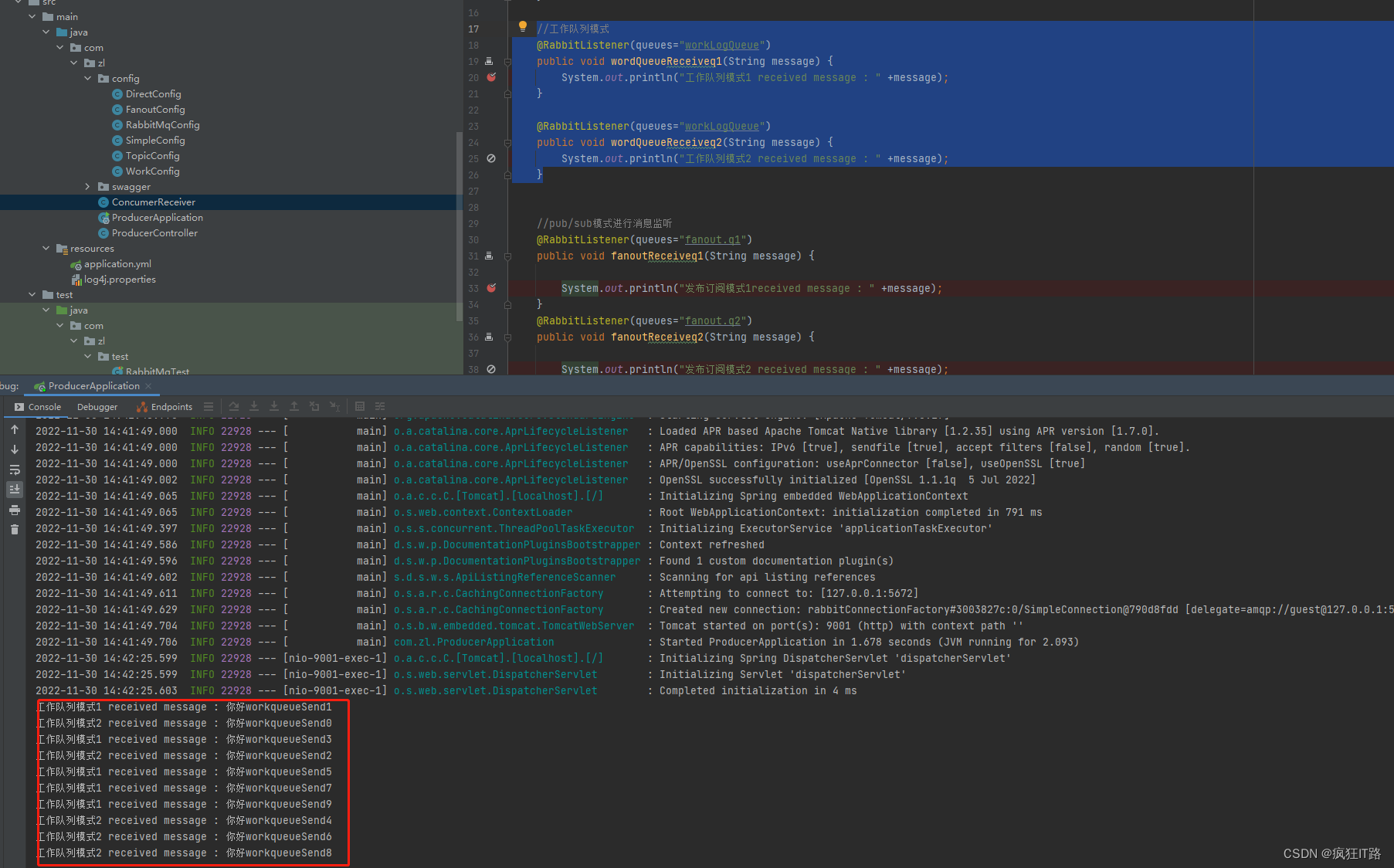The height and width of the screenshot is (868, 1394).
Task: Collapse the config package in project tree
Action: [x=88, y=78]
